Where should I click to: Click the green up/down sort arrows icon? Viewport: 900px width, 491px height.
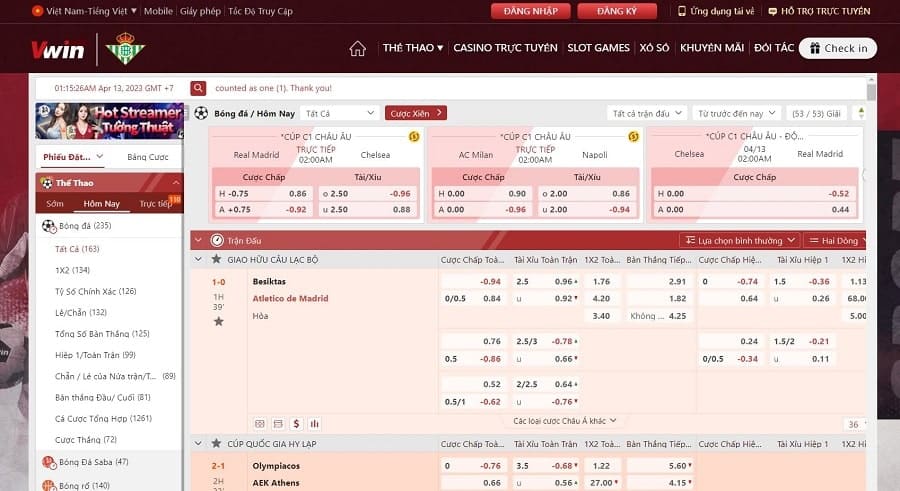coord(861,113)
